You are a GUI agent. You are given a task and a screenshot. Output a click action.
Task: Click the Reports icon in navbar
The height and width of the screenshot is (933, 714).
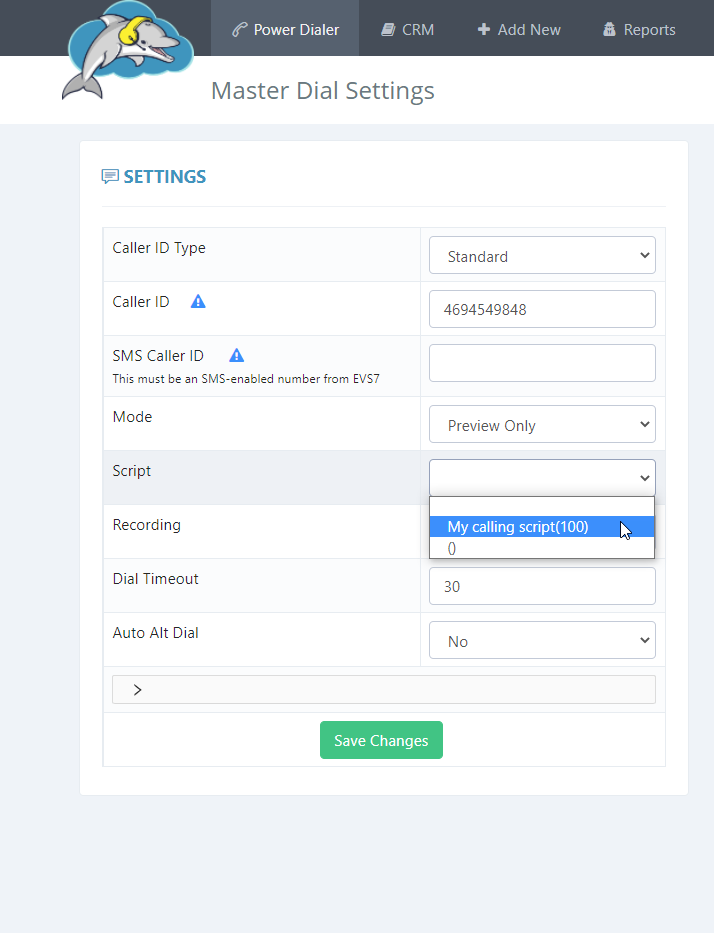click(x=609, y=29)
